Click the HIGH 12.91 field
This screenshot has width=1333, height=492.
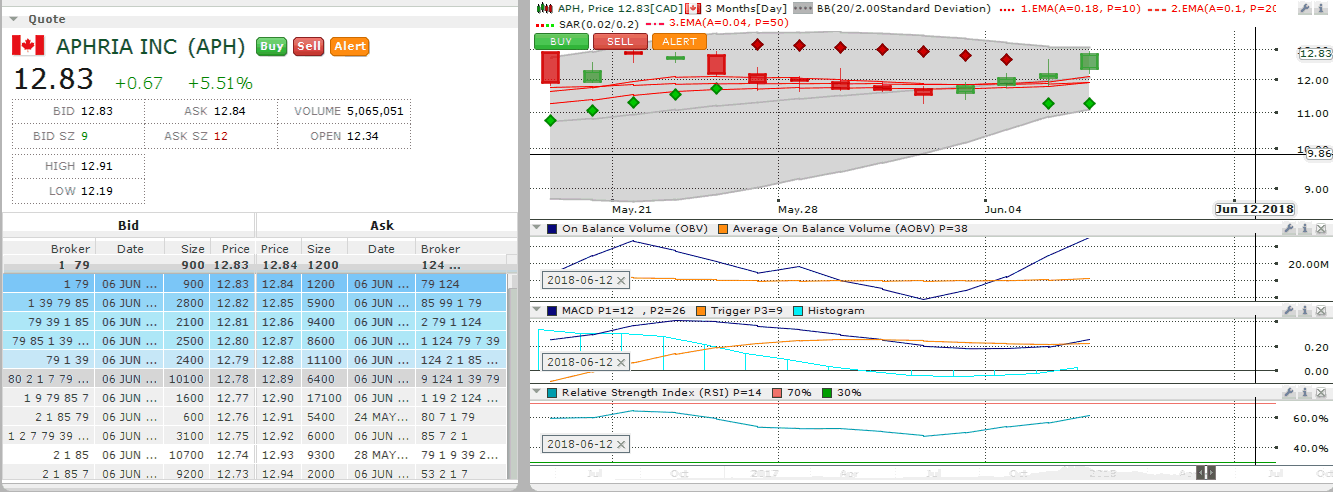(78, 166)
